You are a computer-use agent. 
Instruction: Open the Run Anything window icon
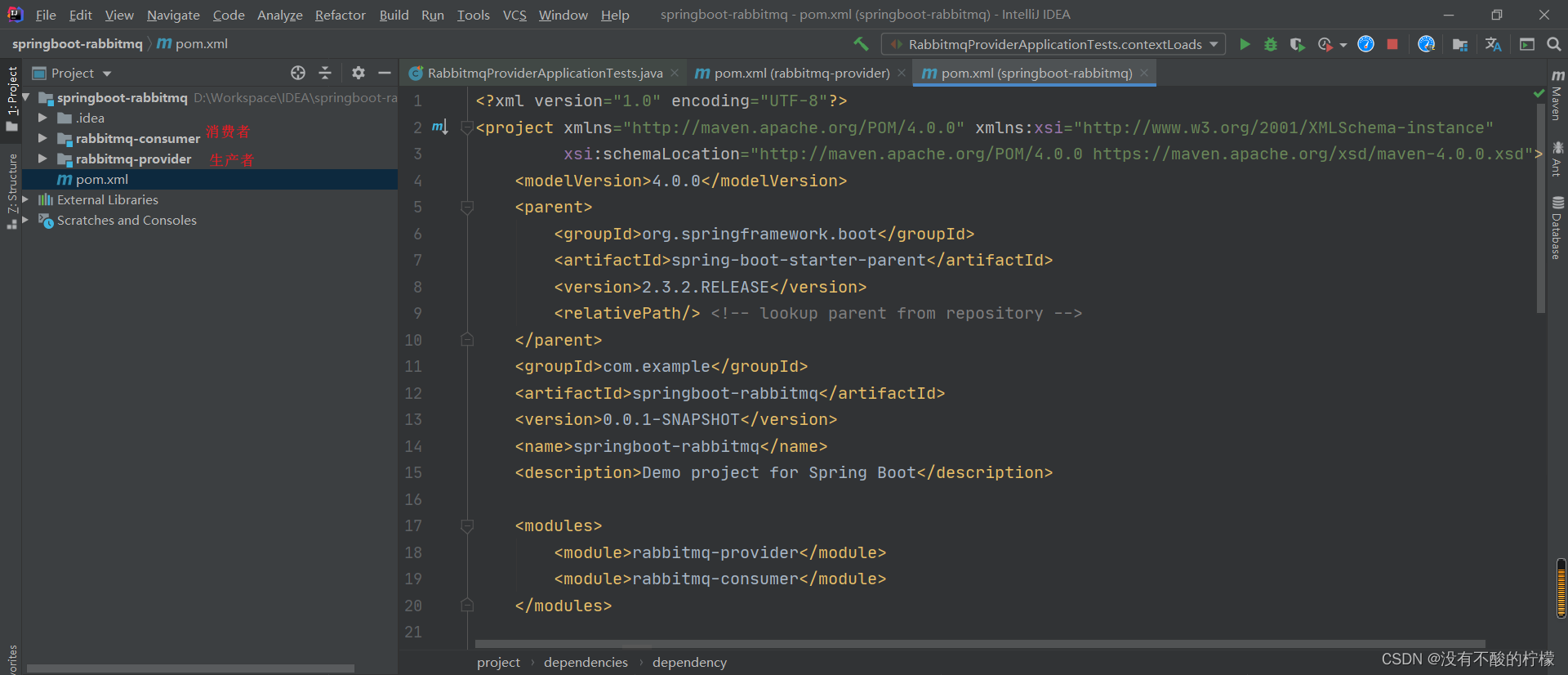pyautogui.click(x=1527, y=44)
